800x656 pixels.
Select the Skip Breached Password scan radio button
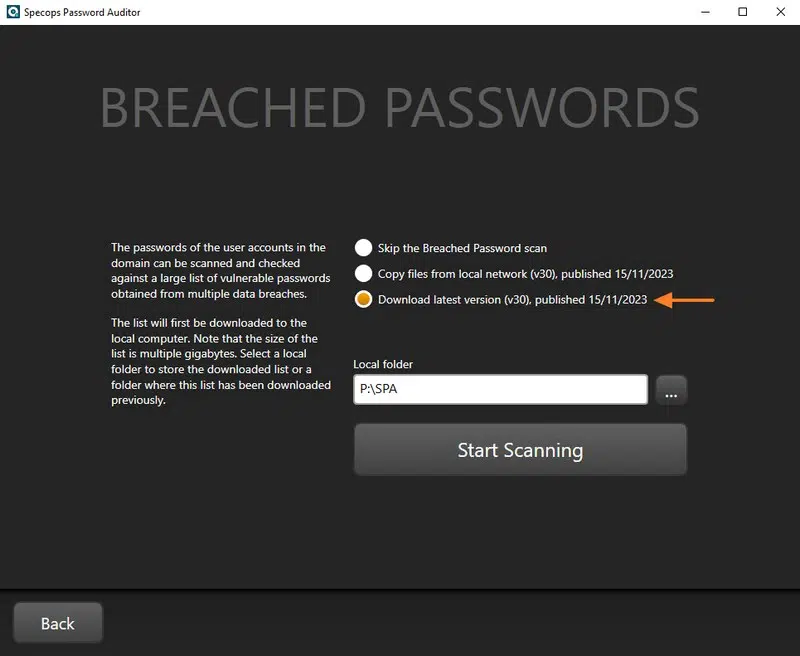[x=363, y=248]
